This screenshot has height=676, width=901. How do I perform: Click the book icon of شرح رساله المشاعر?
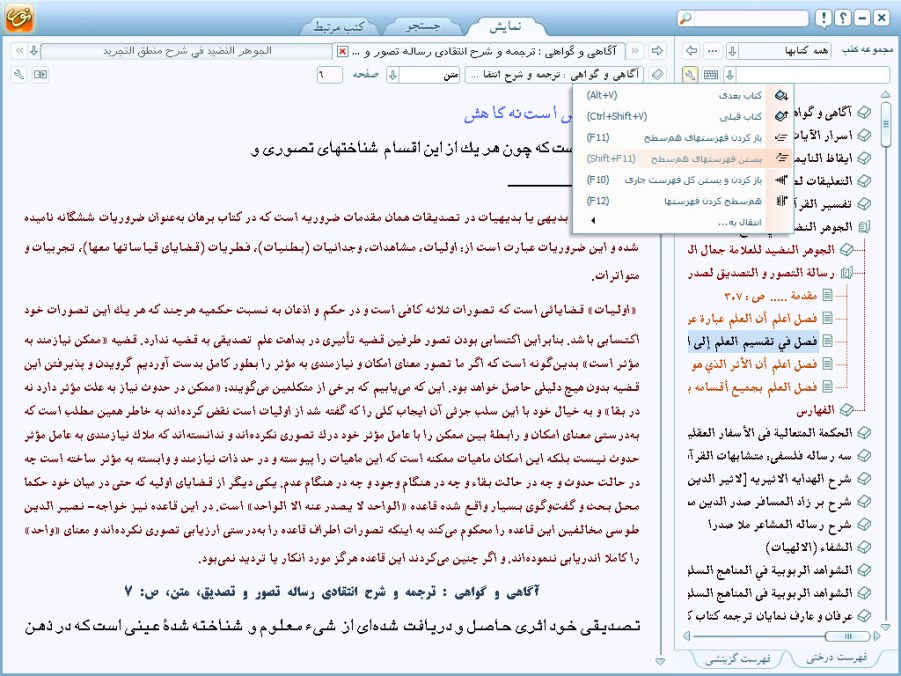coord(864,524)
